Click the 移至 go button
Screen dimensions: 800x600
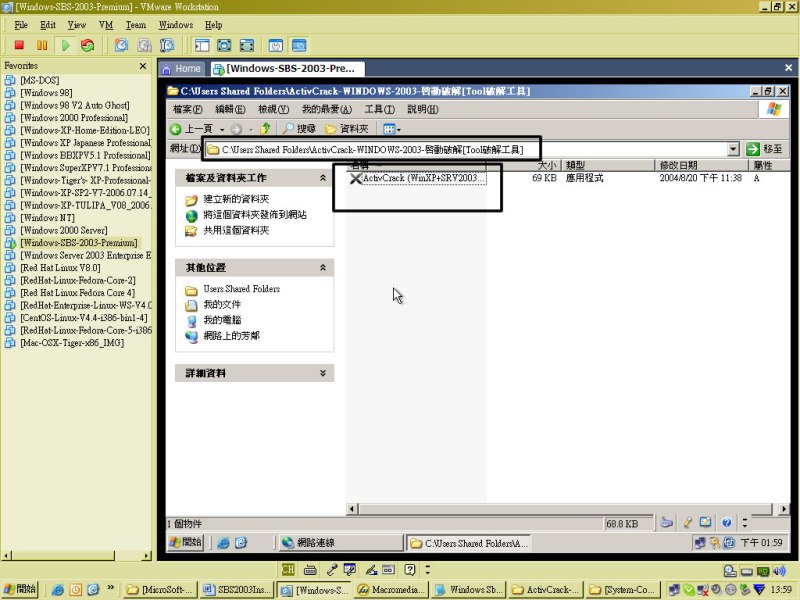click(x=764, y=149)
